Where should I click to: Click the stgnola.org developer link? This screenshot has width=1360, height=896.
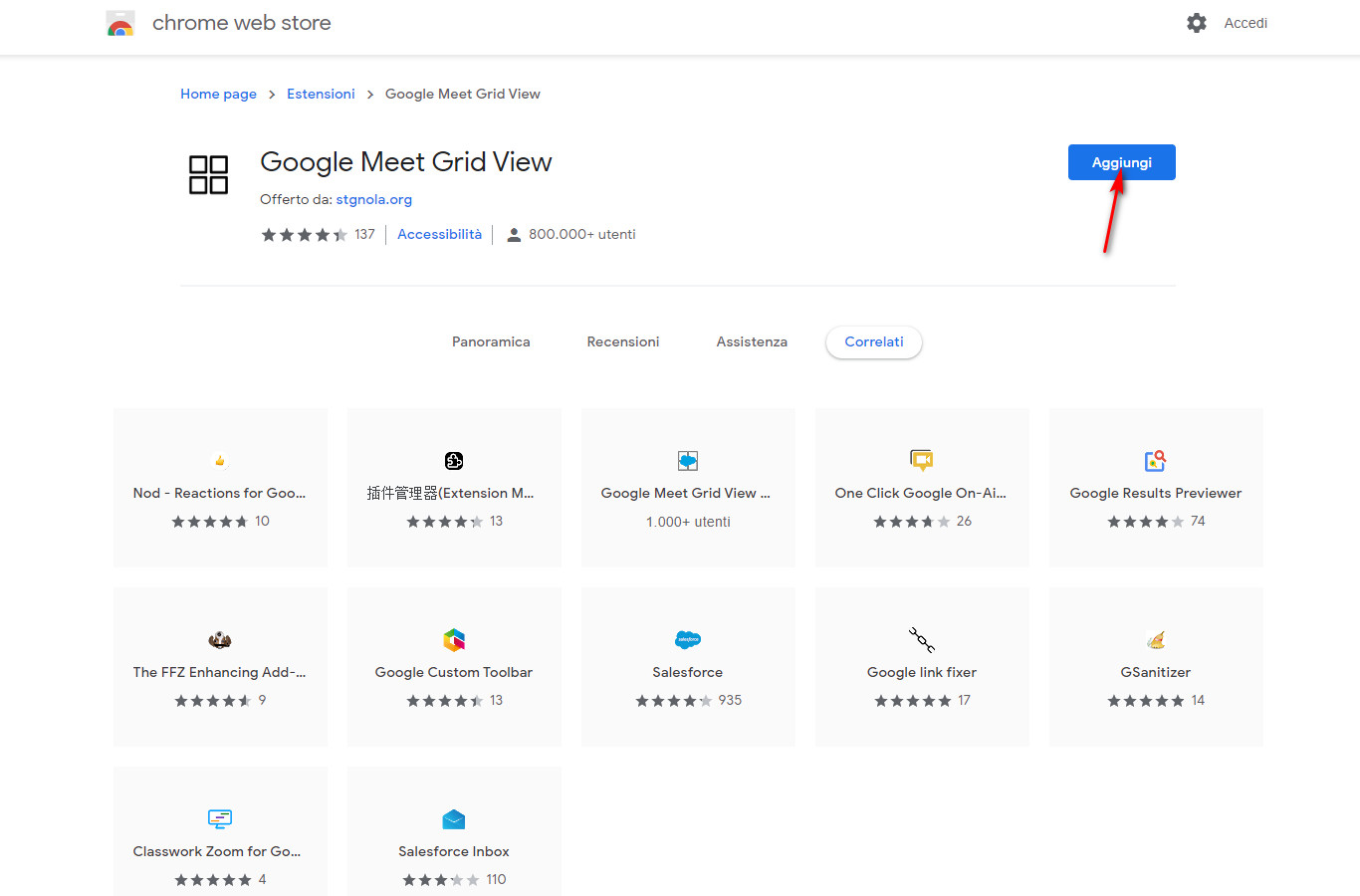[x=374, y=199]
